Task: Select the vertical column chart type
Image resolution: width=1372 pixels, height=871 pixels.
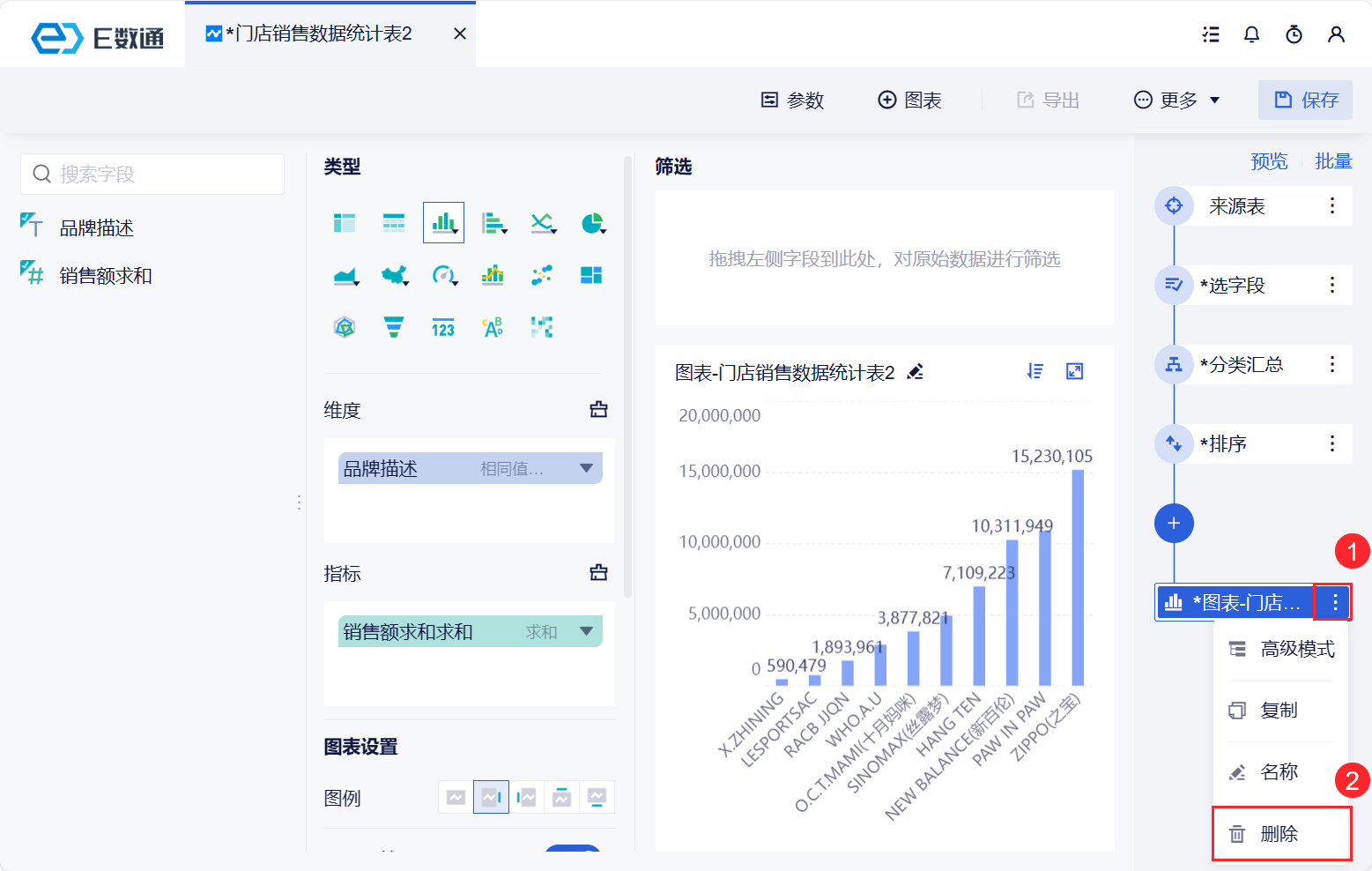Action: [443, 222]
